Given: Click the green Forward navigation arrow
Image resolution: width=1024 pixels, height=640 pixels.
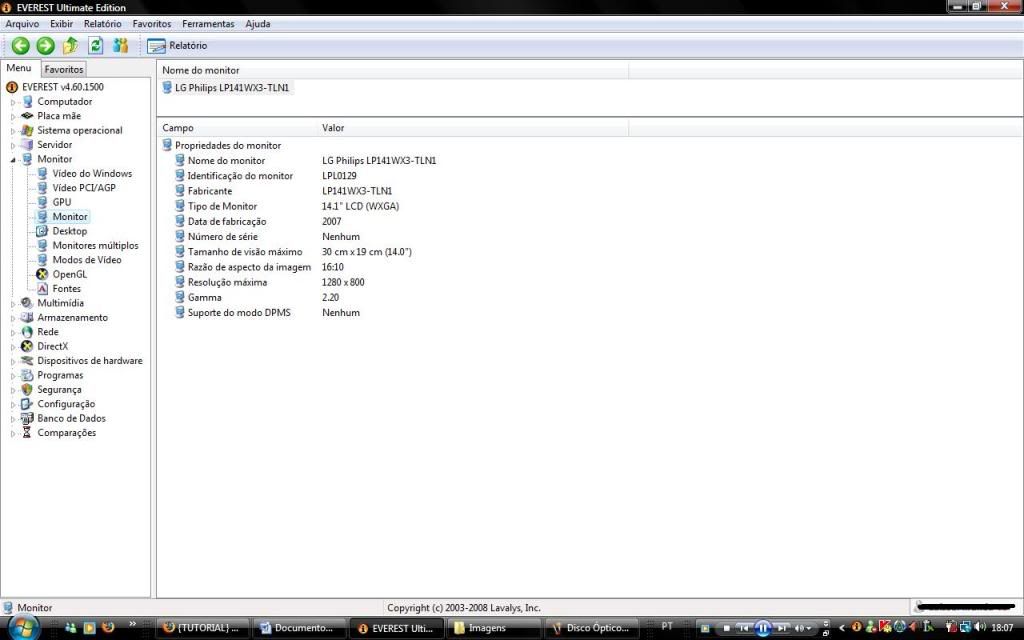Looking at the screenshot, I should pyautogui.click(x=45, y=45).
